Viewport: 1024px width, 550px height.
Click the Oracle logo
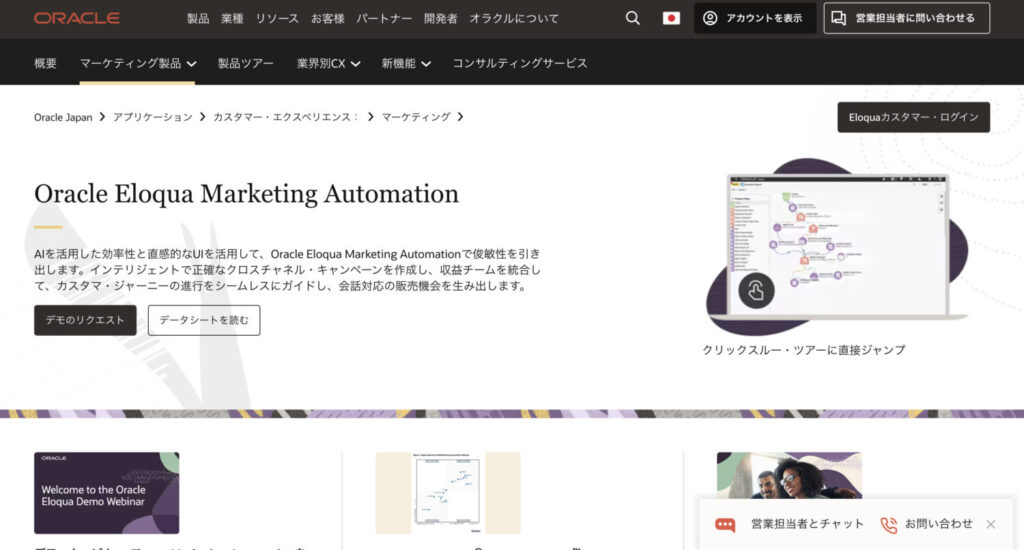click(76, 18)
